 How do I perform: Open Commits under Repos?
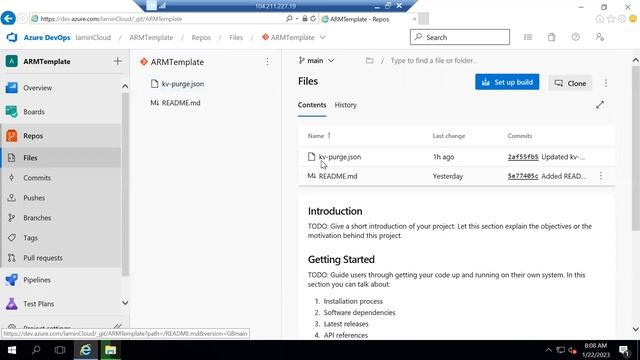pos(37,178)
